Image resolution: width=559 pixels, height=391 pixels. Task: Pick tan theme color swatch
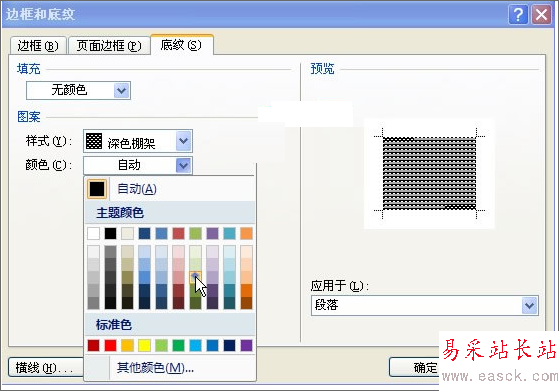128,233
